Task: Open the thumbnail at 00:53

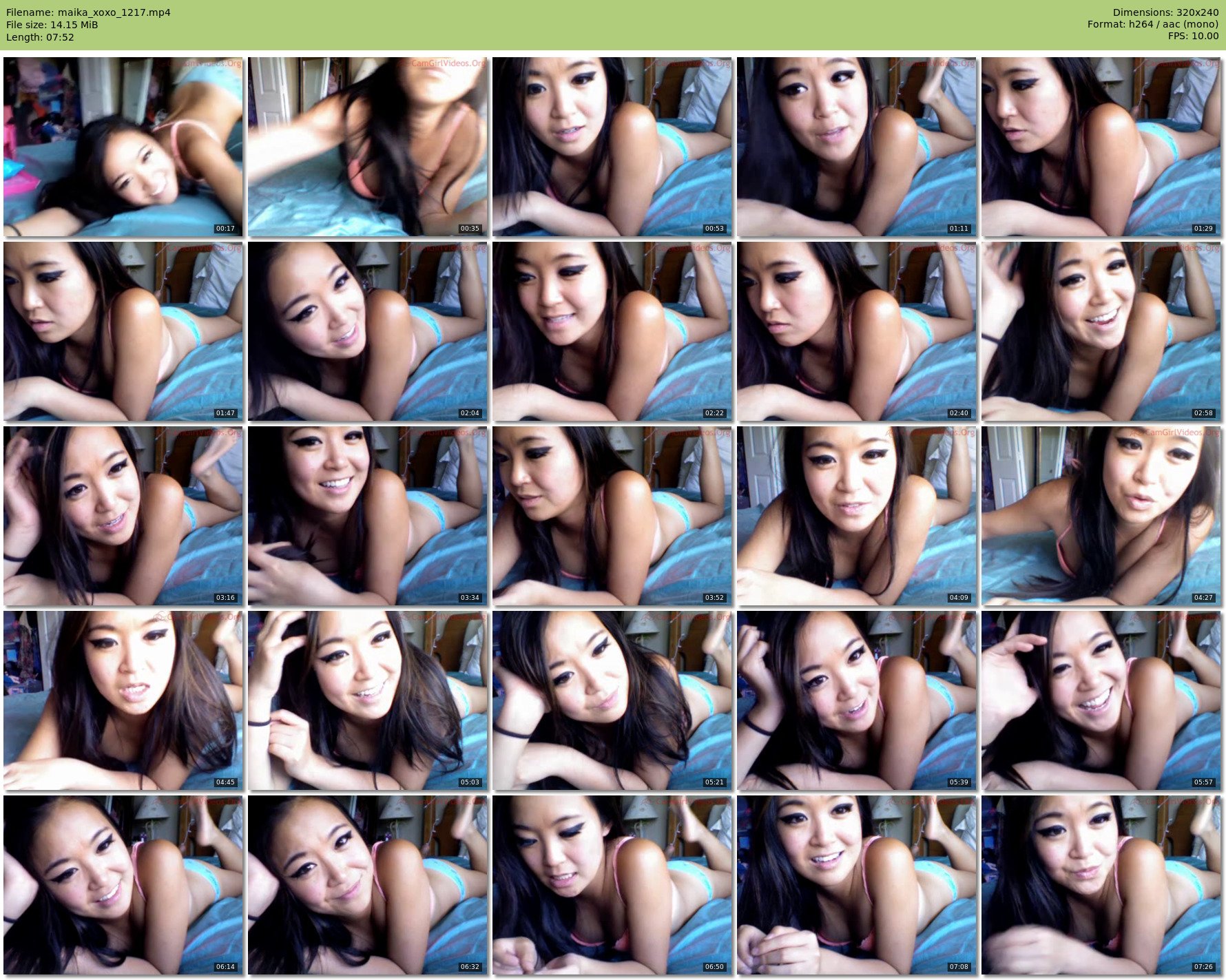Action: point(612,147)
